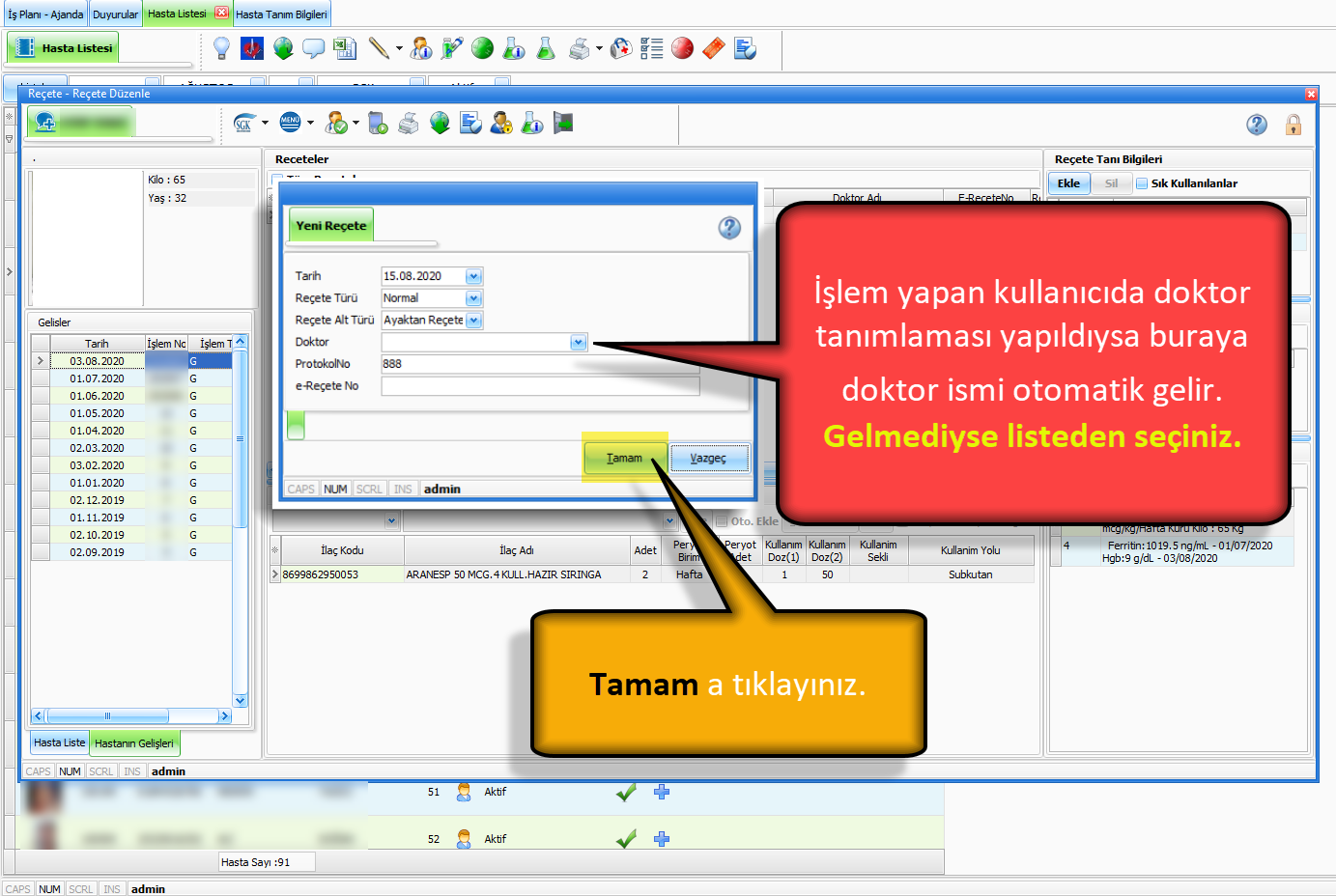The height and width of the screenshot is (896, 1336).
Task: Click the green exit door icon
Action: [563, 123]
